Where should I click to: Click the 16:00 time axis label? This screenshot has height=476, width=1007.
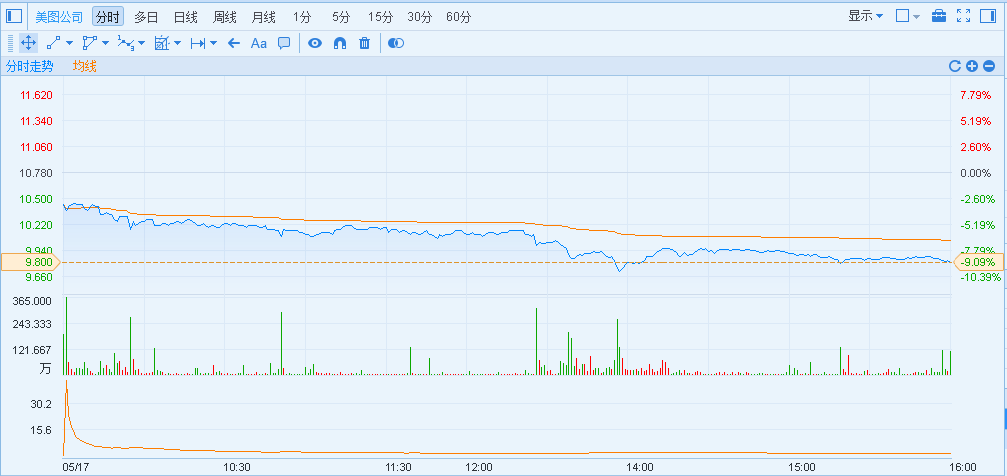click(x=962, y=467)
